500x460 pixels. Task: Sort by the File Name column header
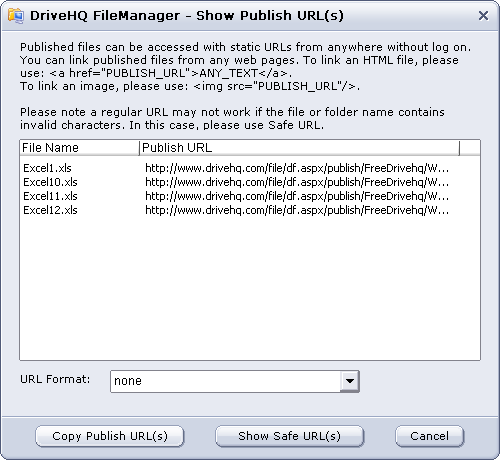click(x=79, y=148)
